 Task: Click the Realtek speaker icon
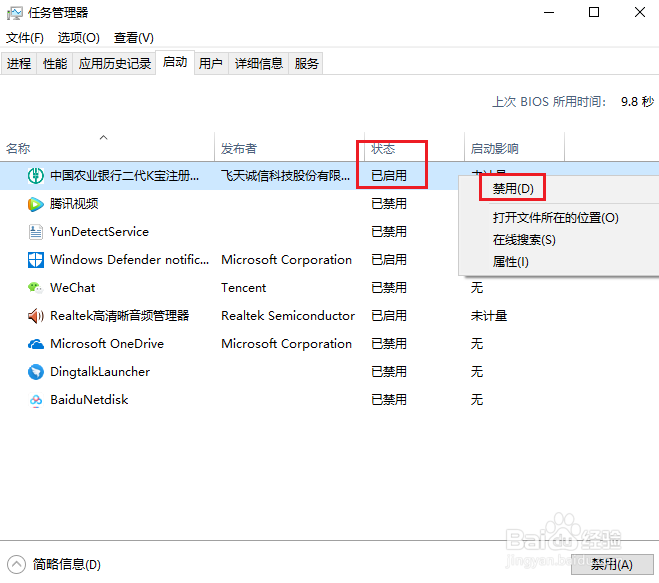pyautogui.click(x=36, y=316)
